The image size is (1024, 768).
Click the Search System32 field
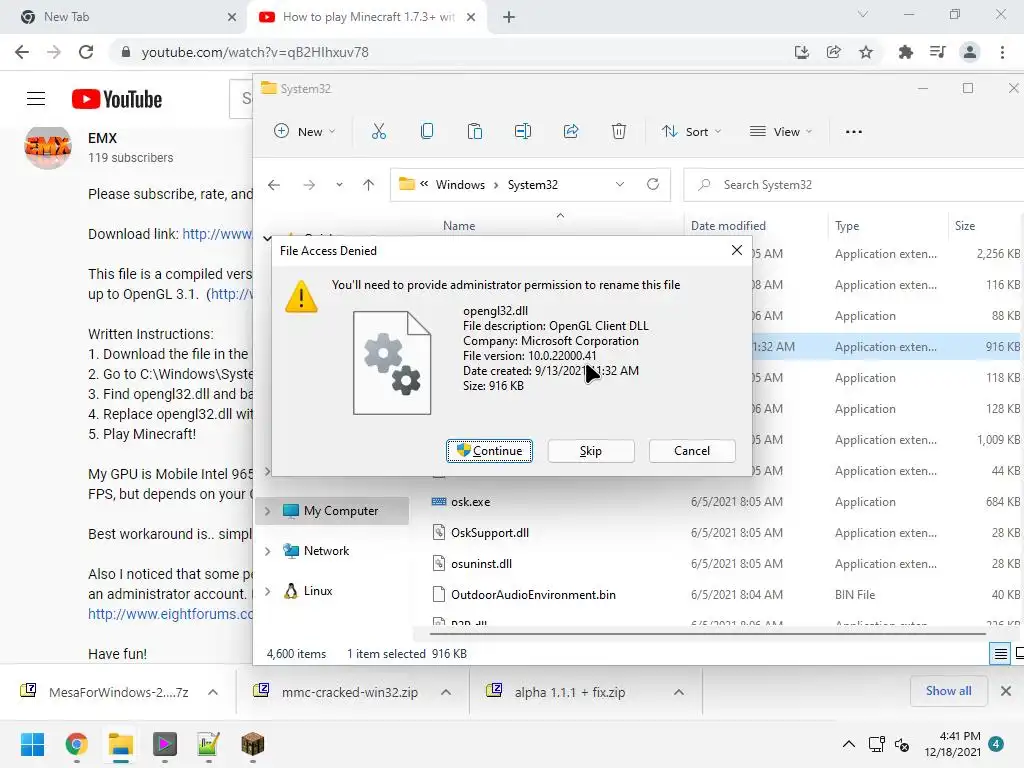pos(853,185)
